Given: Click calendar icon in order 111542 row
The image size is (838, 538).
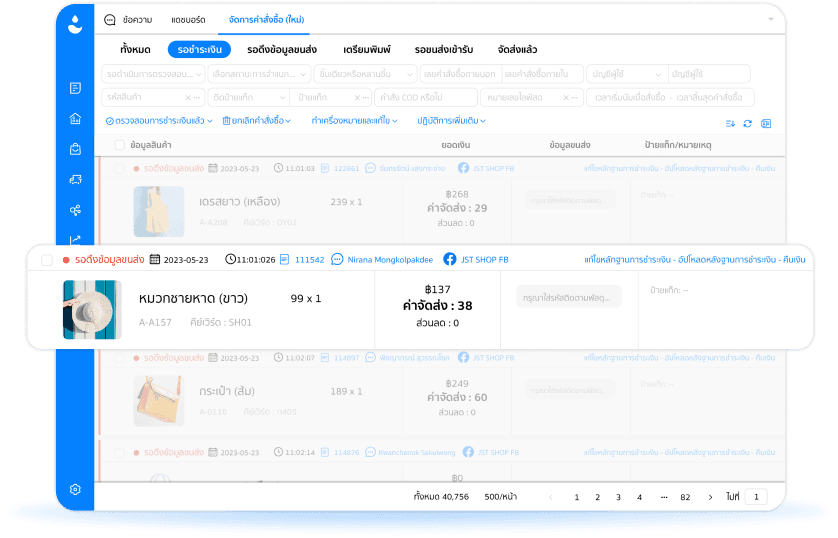Looking at the screenshot, I should [154, 259].
